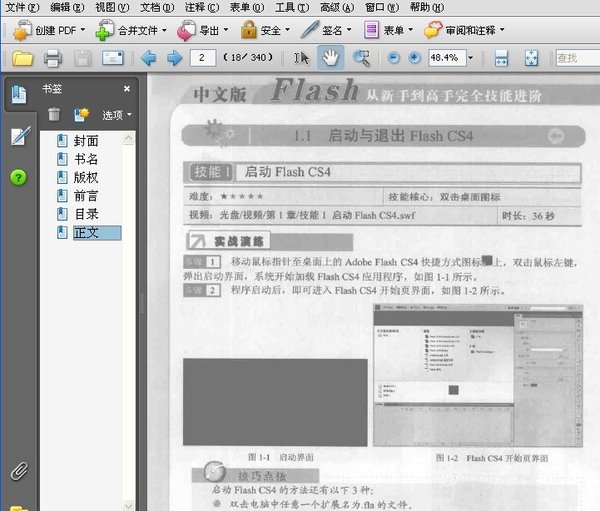Click the 安全 padlock icon
Viewport: 600px width, 511px height.
(248, 29)
